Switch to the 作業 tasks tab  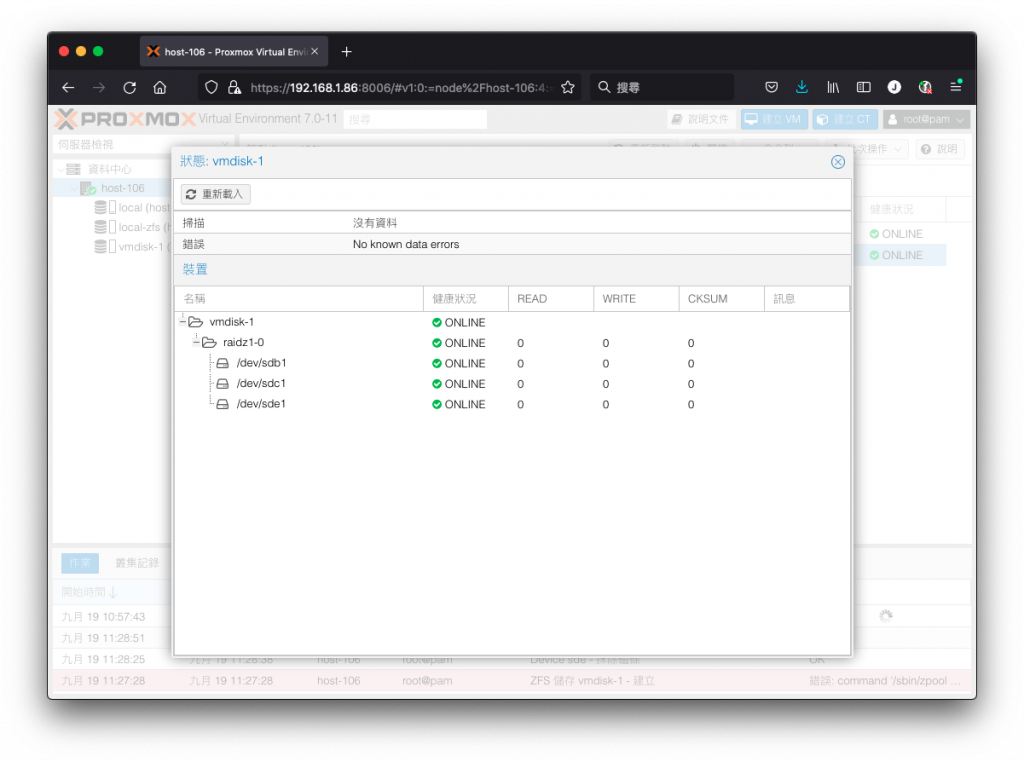(x=80, y=563)
